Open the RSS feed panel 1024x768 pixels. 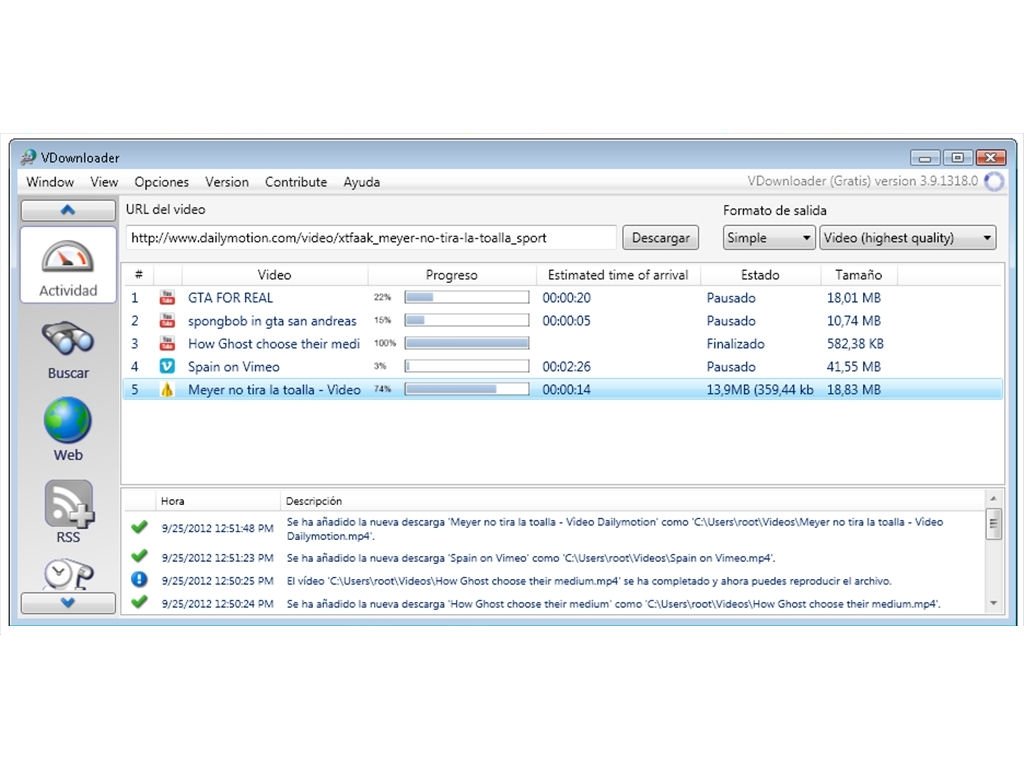[x=69, y=512]
